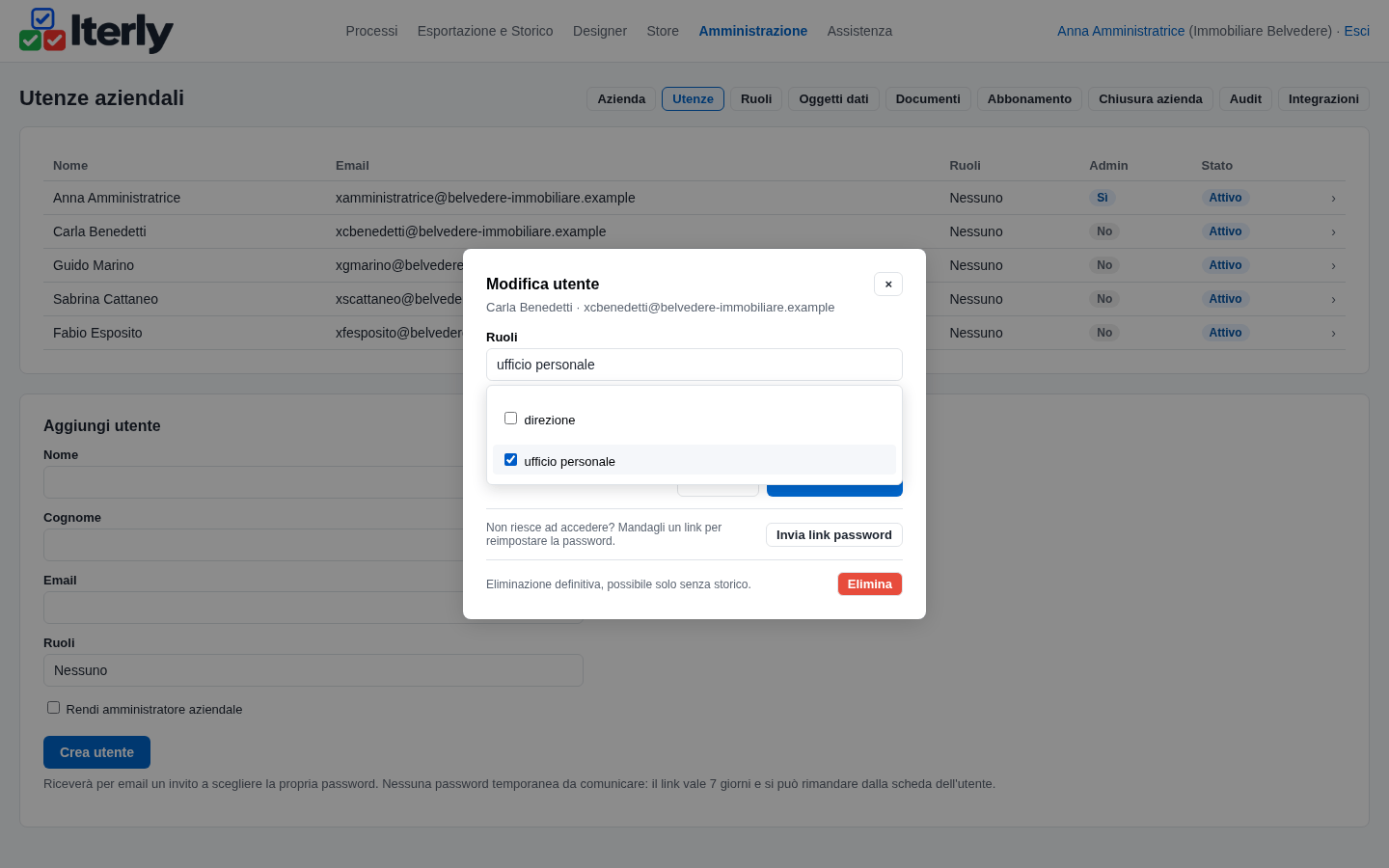This screenshot has height=868, width=1389.
Task: Check the direzione role checkbox
Action: [511, 419]
